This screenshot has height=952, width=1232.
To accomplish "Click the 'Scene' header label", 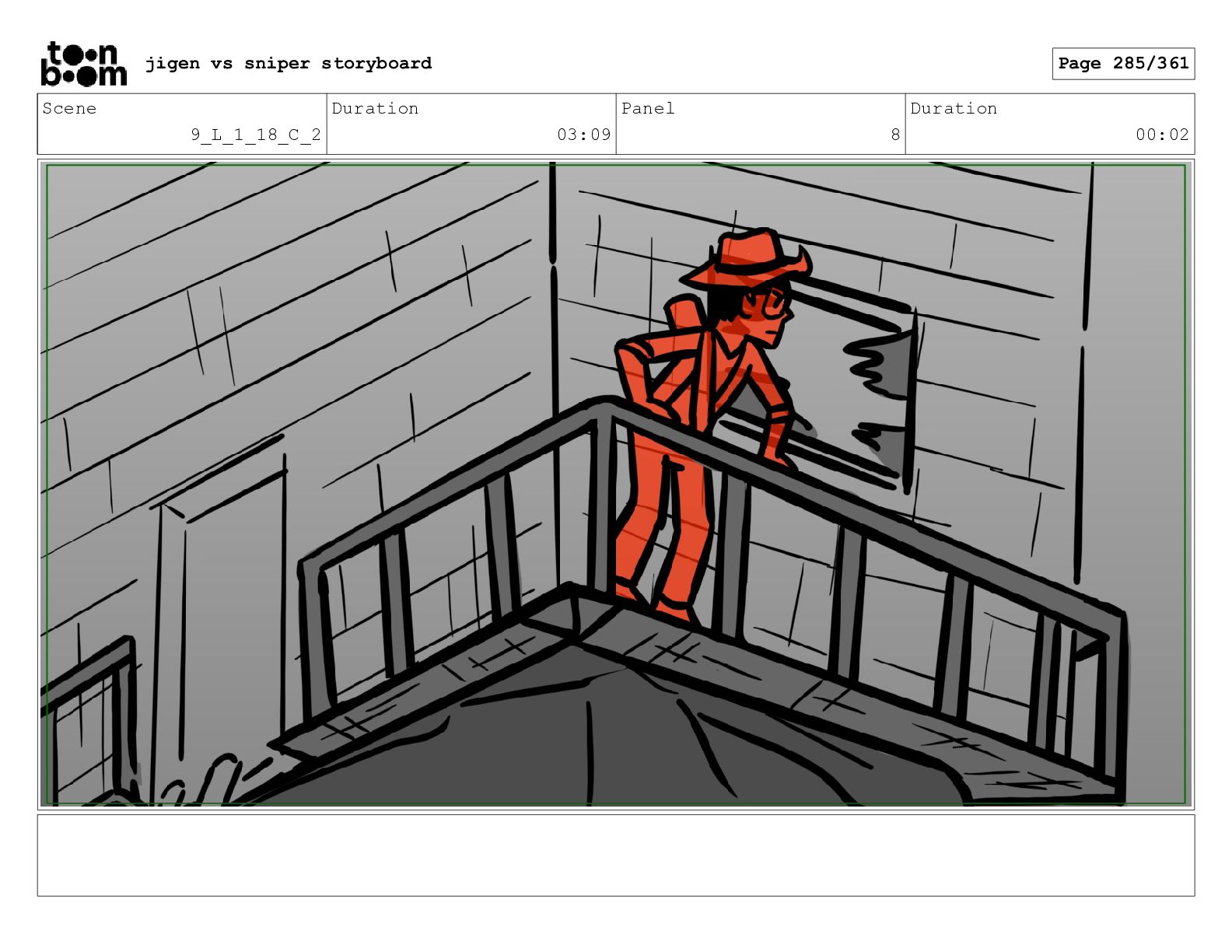I will 69,109.
